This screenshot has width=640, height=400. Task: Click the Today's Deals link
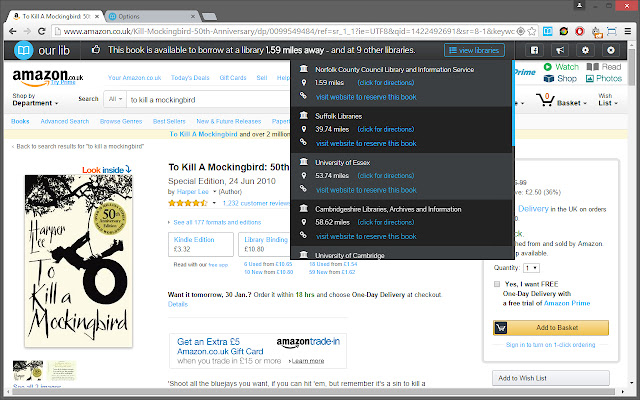pyautogui.click(x=190, y=78)
